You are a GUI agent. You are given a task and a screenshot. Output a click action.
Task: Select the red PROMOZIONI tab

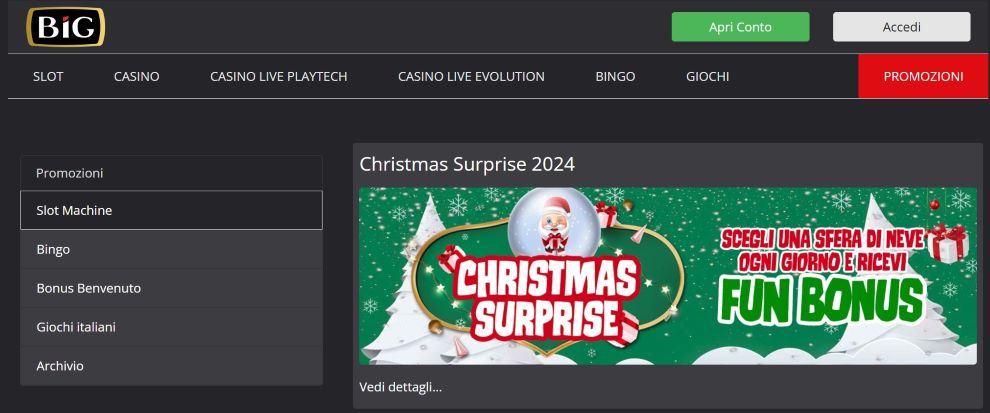(x=923, y=76)
